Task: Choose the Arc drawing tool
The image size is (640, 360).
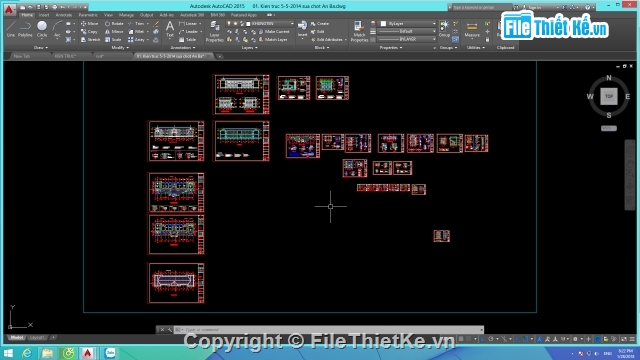Action: point(57,29)
